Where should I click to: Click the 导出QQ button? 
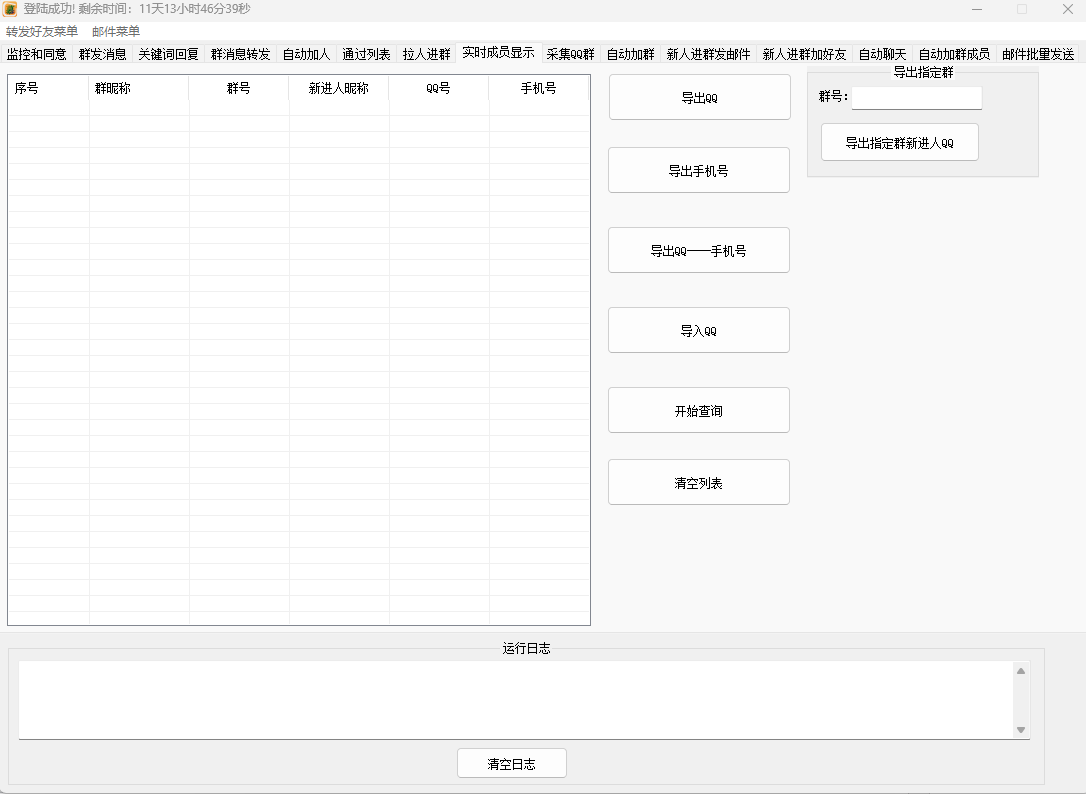(x=698, y=96)
